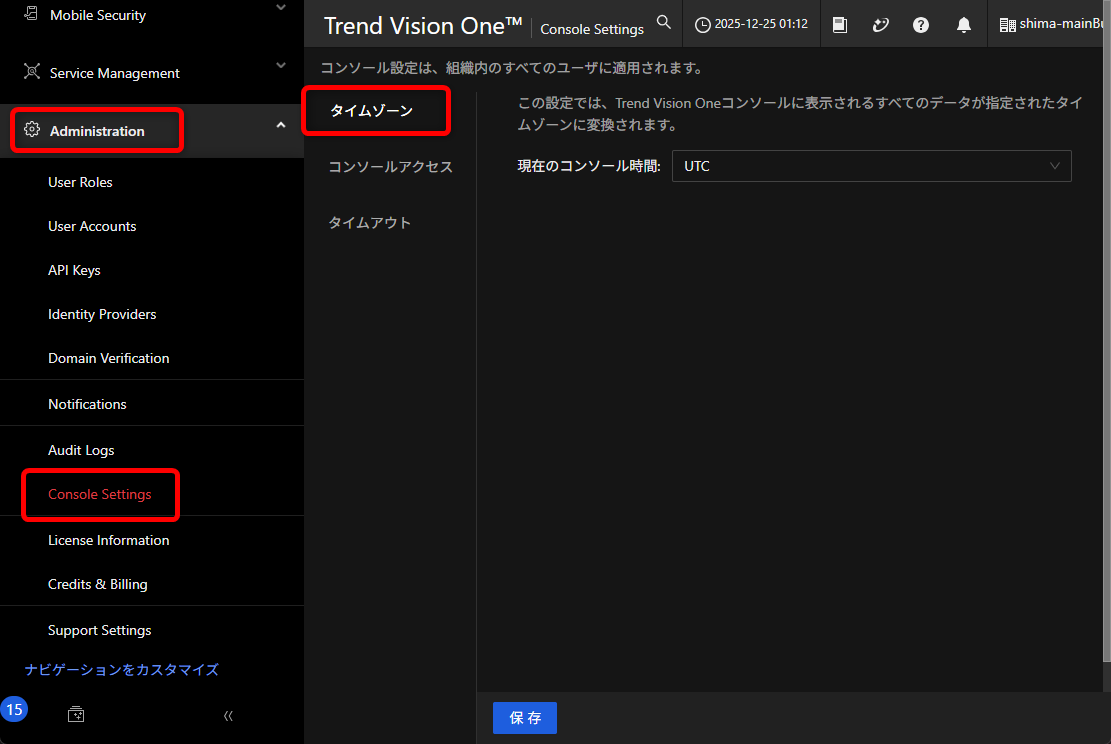
Task: Switch to タイムアウト tab
Action: [x=369, y=222]
